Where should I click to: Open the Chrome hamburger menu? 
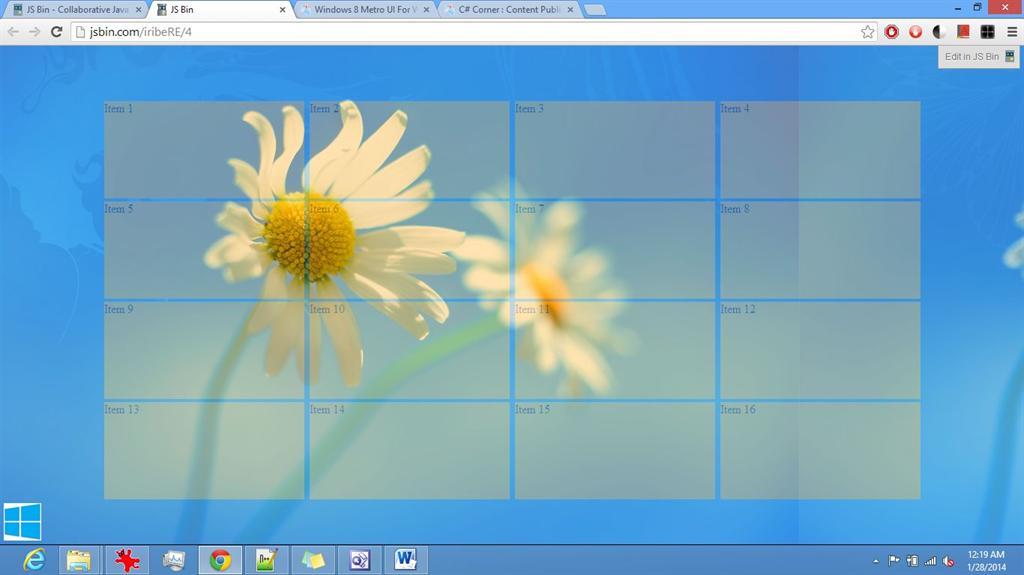[x=1012, y=31]
